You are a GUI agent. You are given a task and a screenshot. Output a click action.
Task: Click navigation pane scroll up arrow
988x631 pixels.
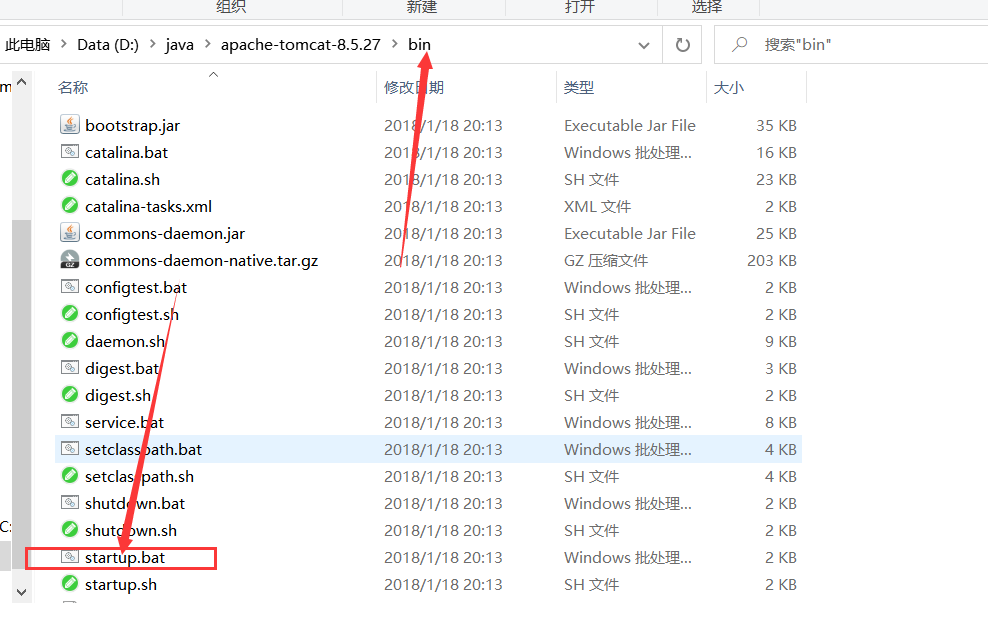(x=21, y=82)
